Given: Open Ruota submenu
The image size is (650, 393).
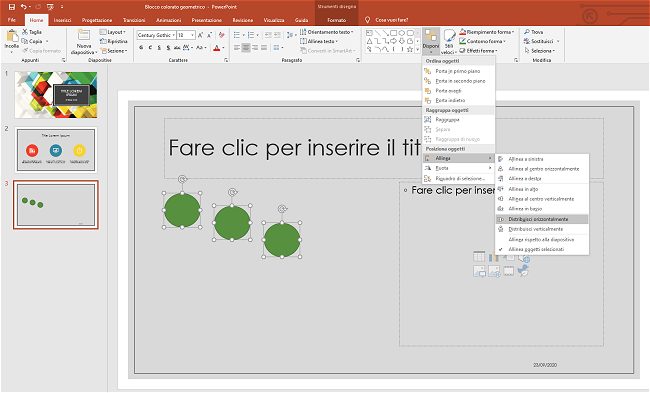Looking at the screenshot, I should pos(458,168).
